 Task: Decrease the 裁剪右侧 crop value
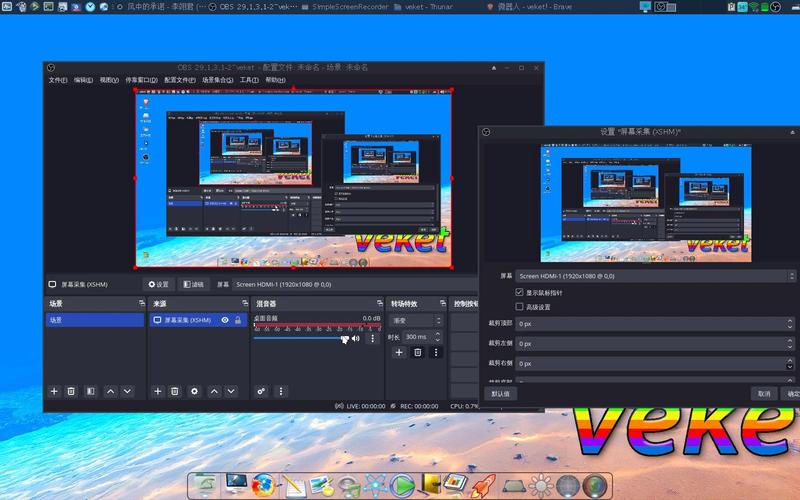coord(790,366)
